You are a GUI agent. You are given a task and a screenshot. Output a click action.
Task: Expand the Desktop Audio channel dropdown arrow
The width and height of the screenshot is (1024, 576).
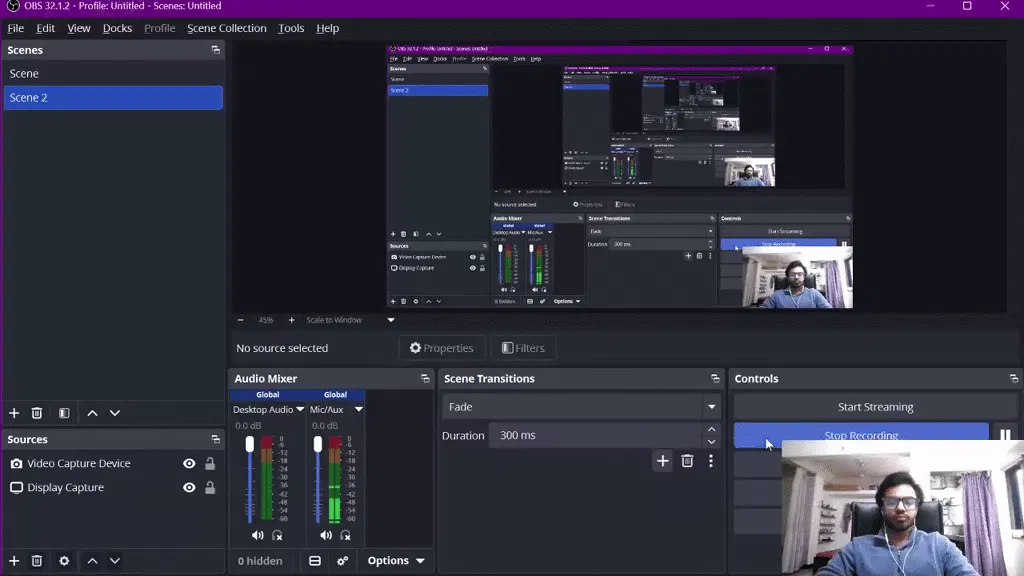(300, 409)
